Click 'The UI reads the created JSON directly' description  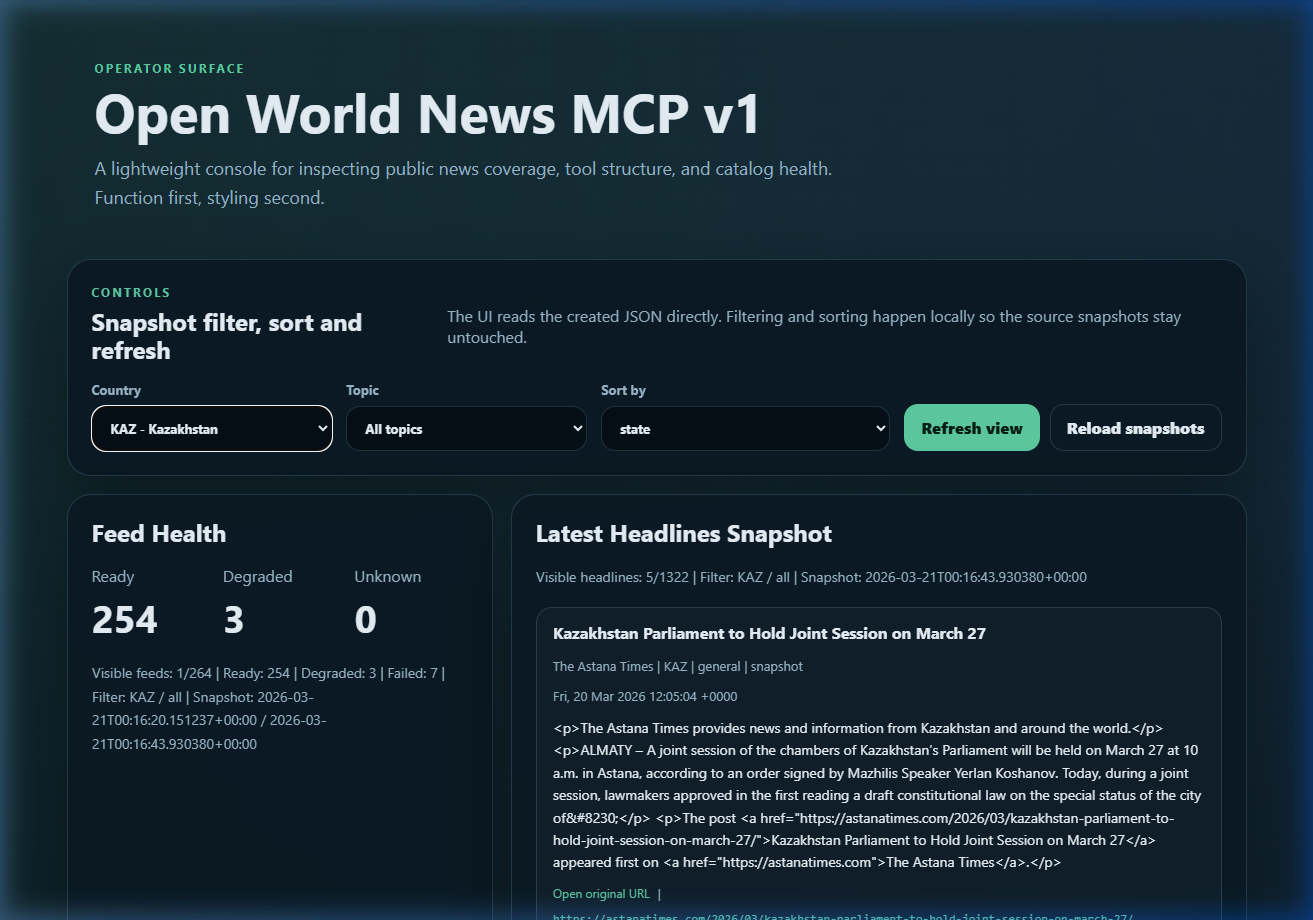point(814,327)
